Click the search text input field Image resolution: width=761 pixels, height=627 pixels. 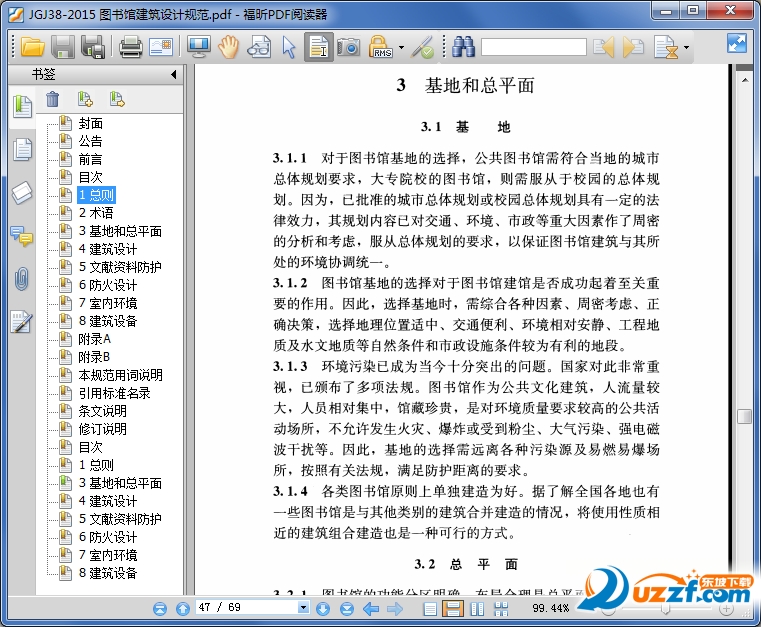click(533, 47)
